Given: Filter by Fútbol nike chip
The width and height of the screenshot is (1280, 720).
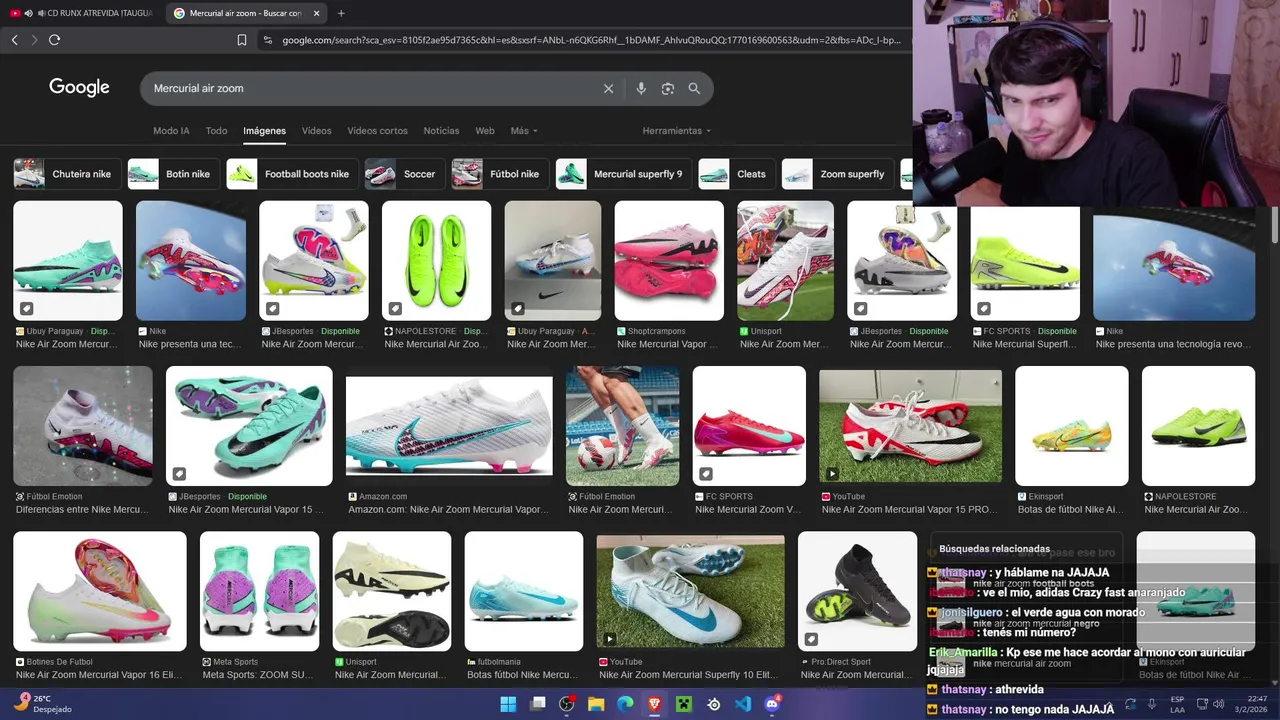Looking at the screenshot, I should pyautogui.click(x=500, y=174).
